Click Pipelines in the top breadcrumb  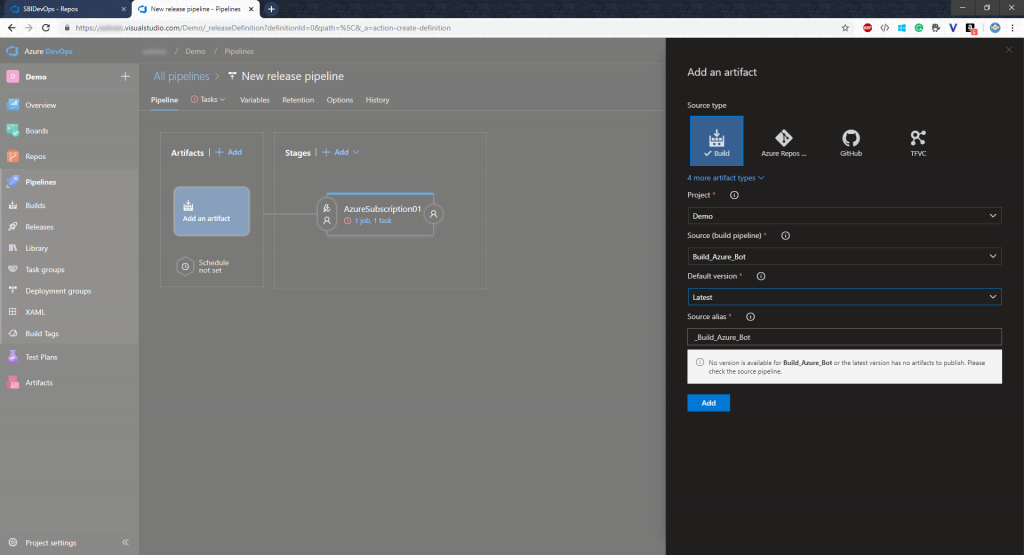(x=239, y=51)
